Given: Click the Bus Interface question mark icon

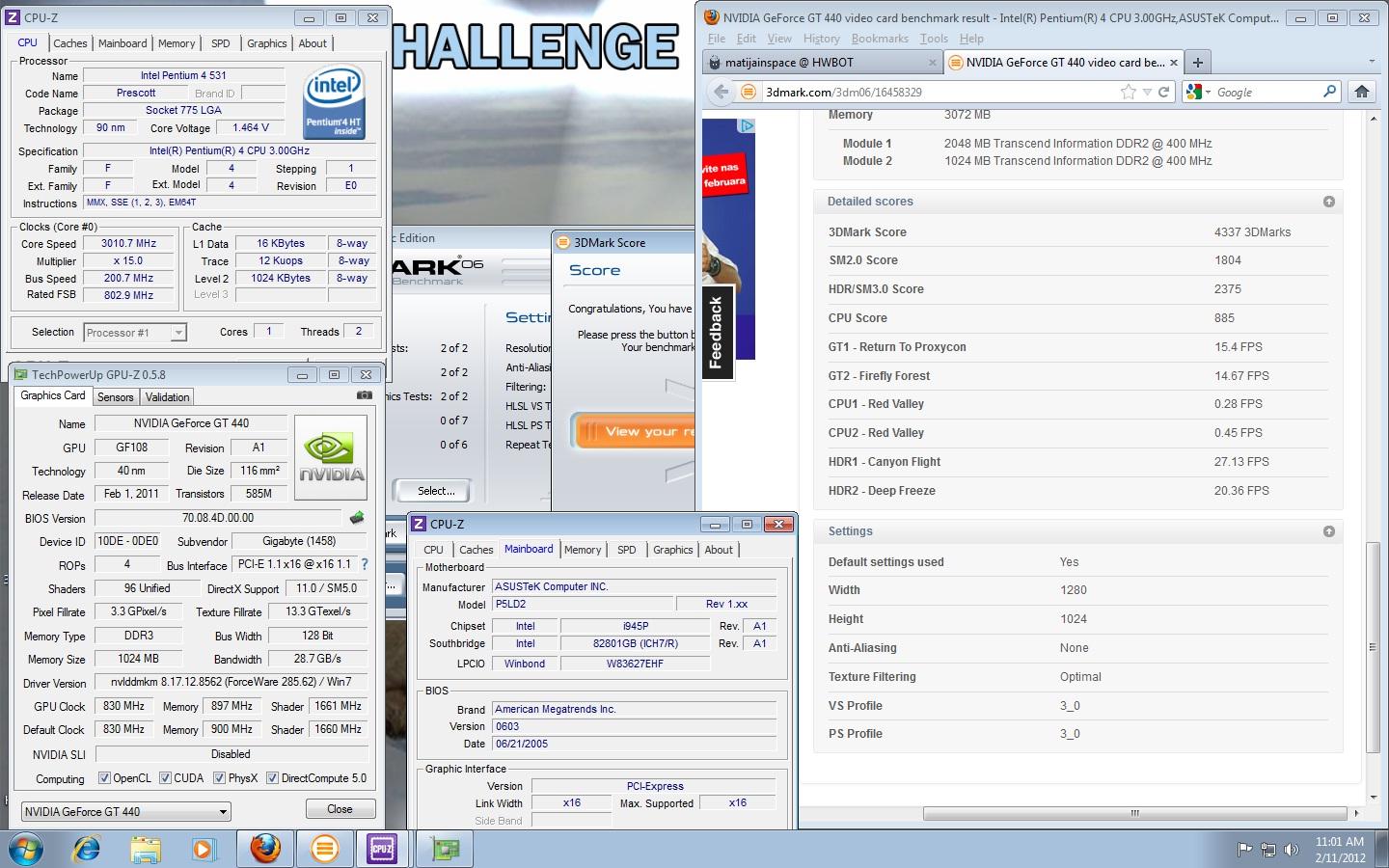Looking at the screenshot, I should tap(364, 564).
